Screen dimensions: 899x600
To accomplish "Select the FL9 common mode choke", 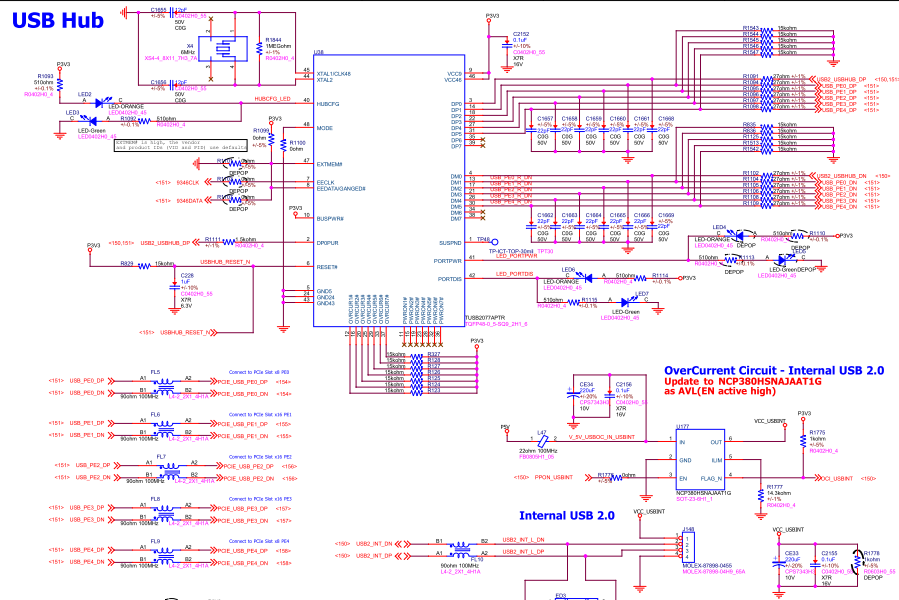I will 165,554.
